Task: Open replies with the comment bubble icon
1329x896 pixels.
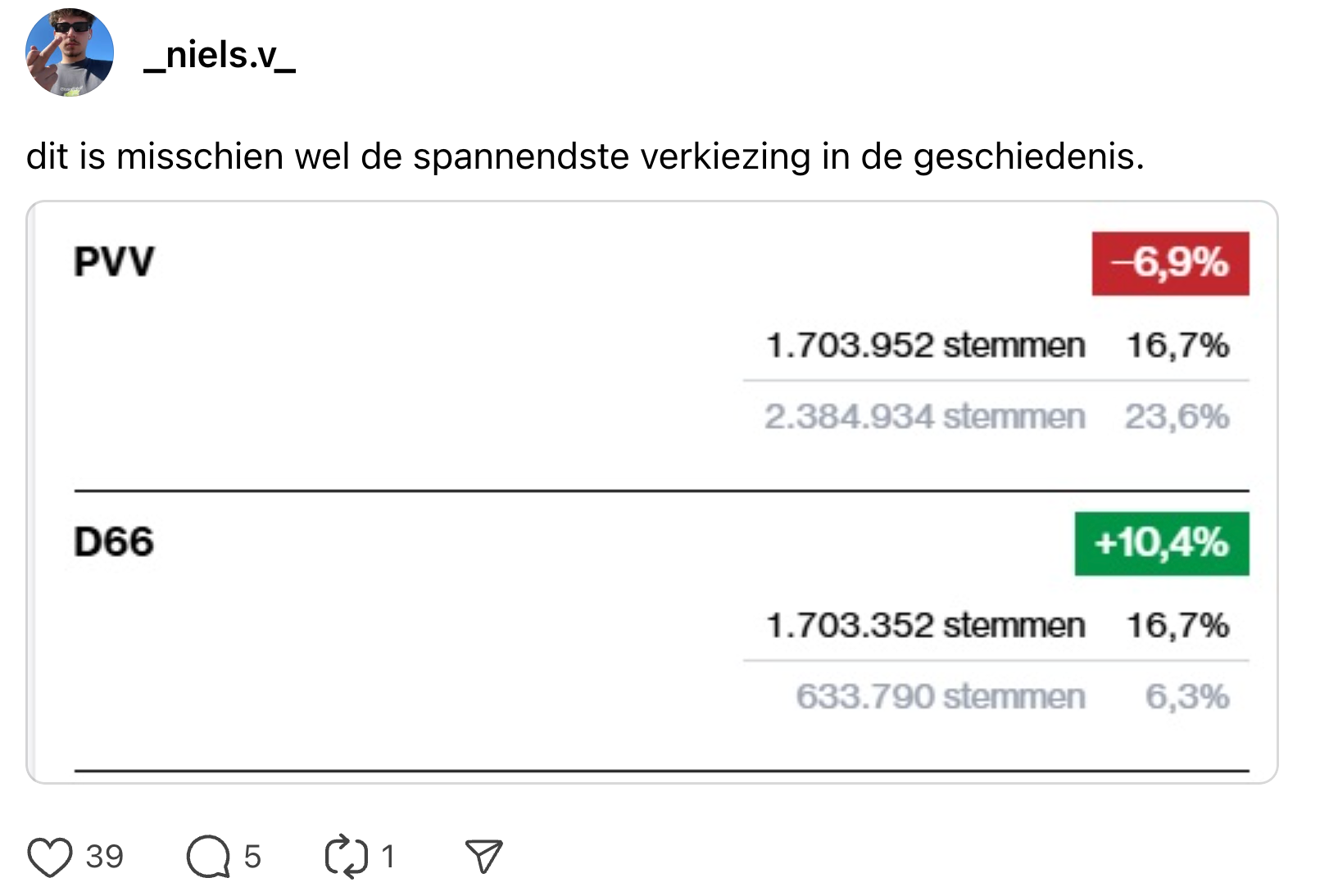Action: click(x=208, y=857)
